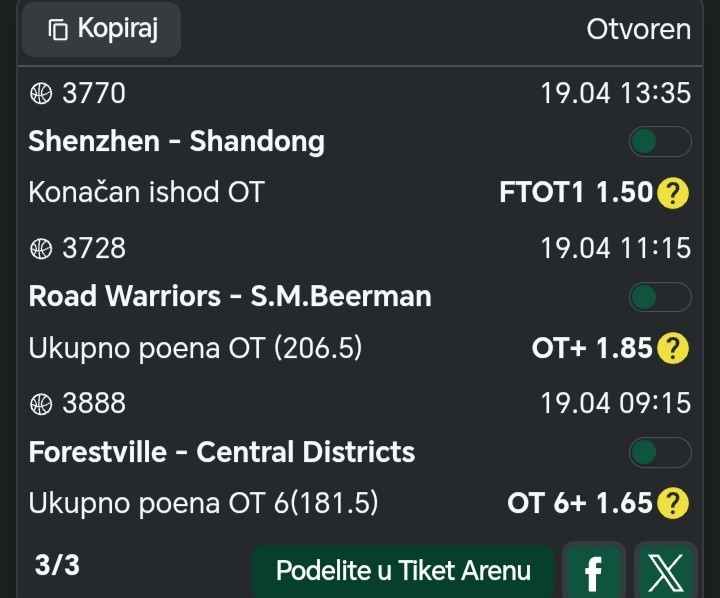Viewport: 720px width, 598px height.
Task: Click the FTOT1 1.50 odds value
Action: 575,192
